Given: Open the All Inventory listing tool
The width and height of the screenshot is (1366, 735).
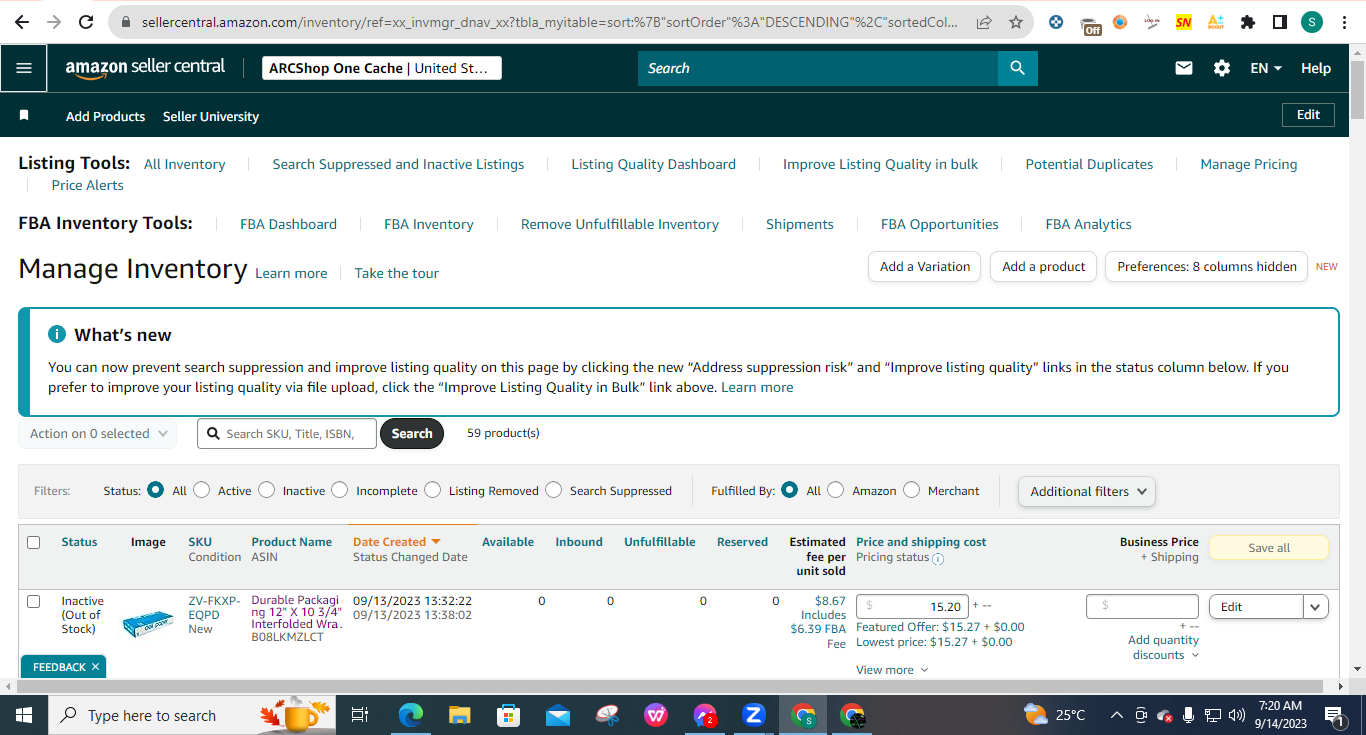Looking at the screenshot, I should coord(185,164).
